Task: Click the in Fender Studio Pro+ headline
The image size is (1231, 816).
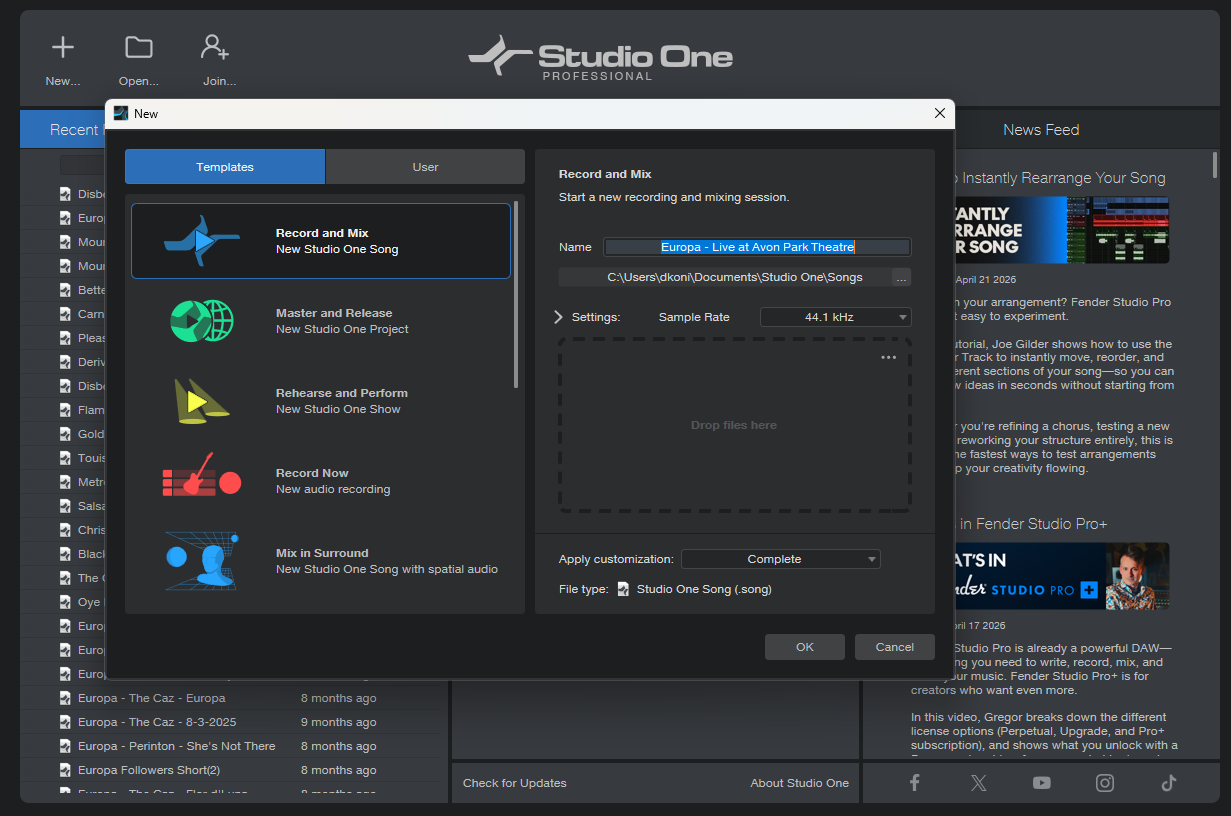Action: coord(1033,524)
